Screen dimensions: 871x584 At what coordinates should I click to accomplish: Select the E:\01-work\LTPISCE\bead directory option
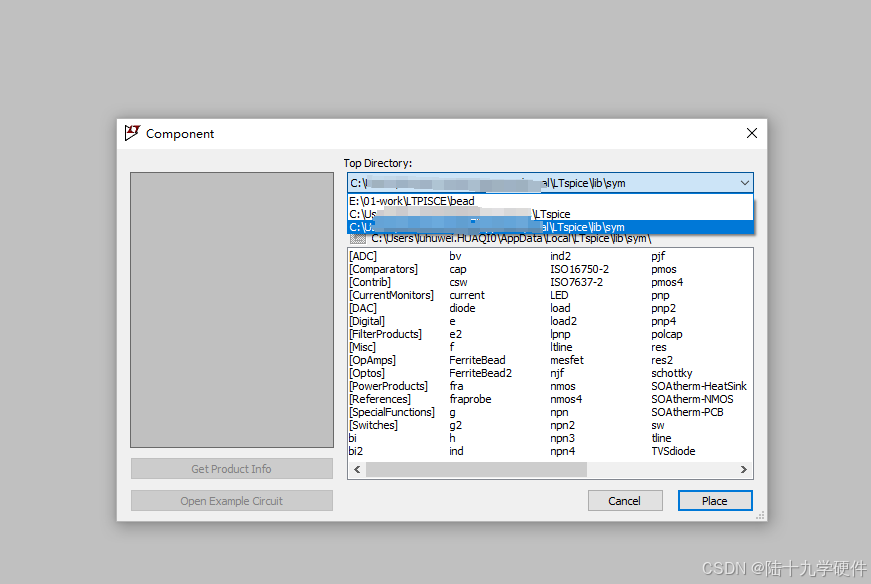(550, 201)
